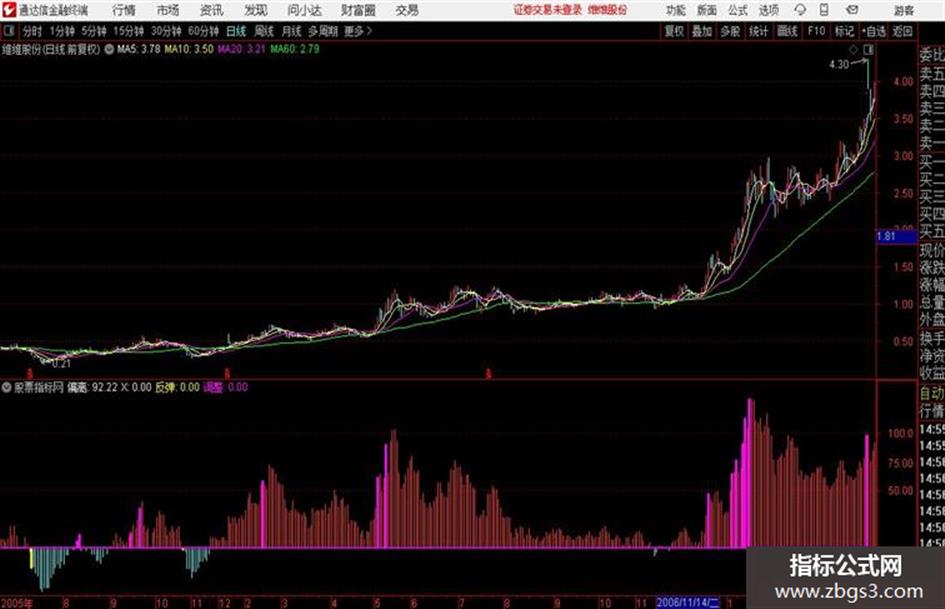Click the 2006/11/14 date marker on timeline
Viewport: 945px width, 609px height.
coord(688,602)
